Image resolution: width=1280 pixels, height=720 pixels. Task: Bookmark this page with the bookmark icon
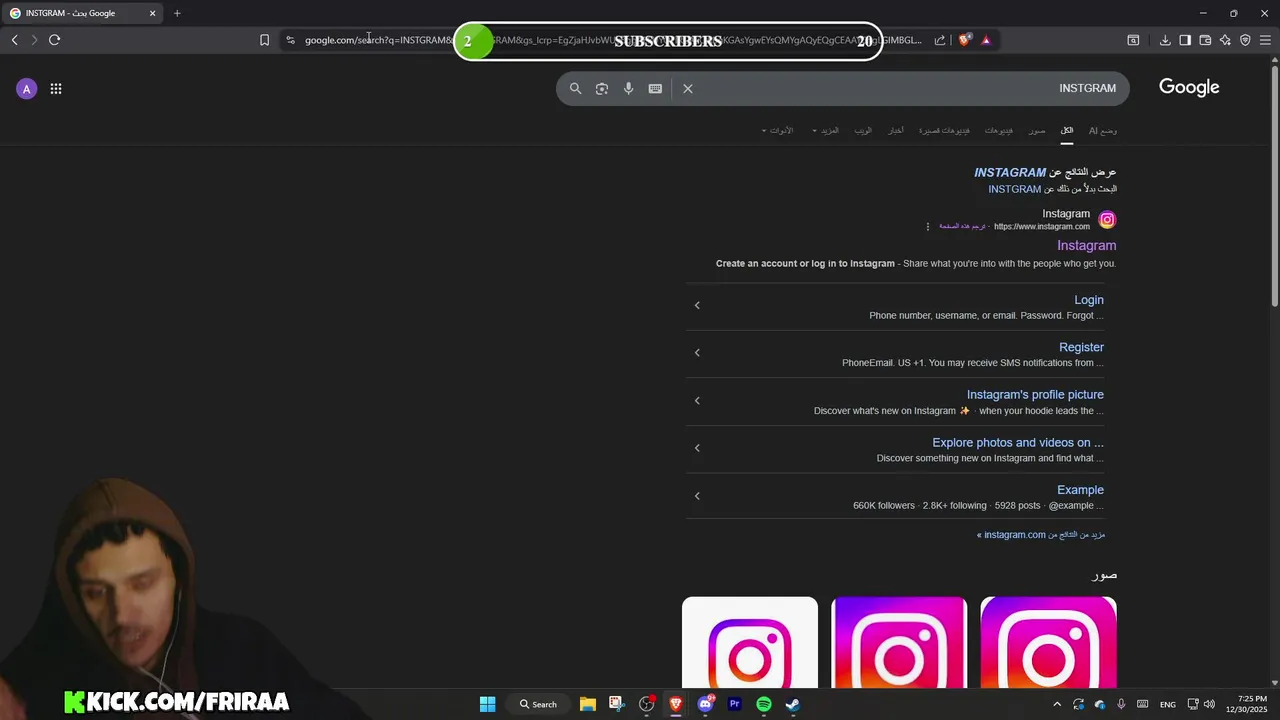click(x=264, y=40)
